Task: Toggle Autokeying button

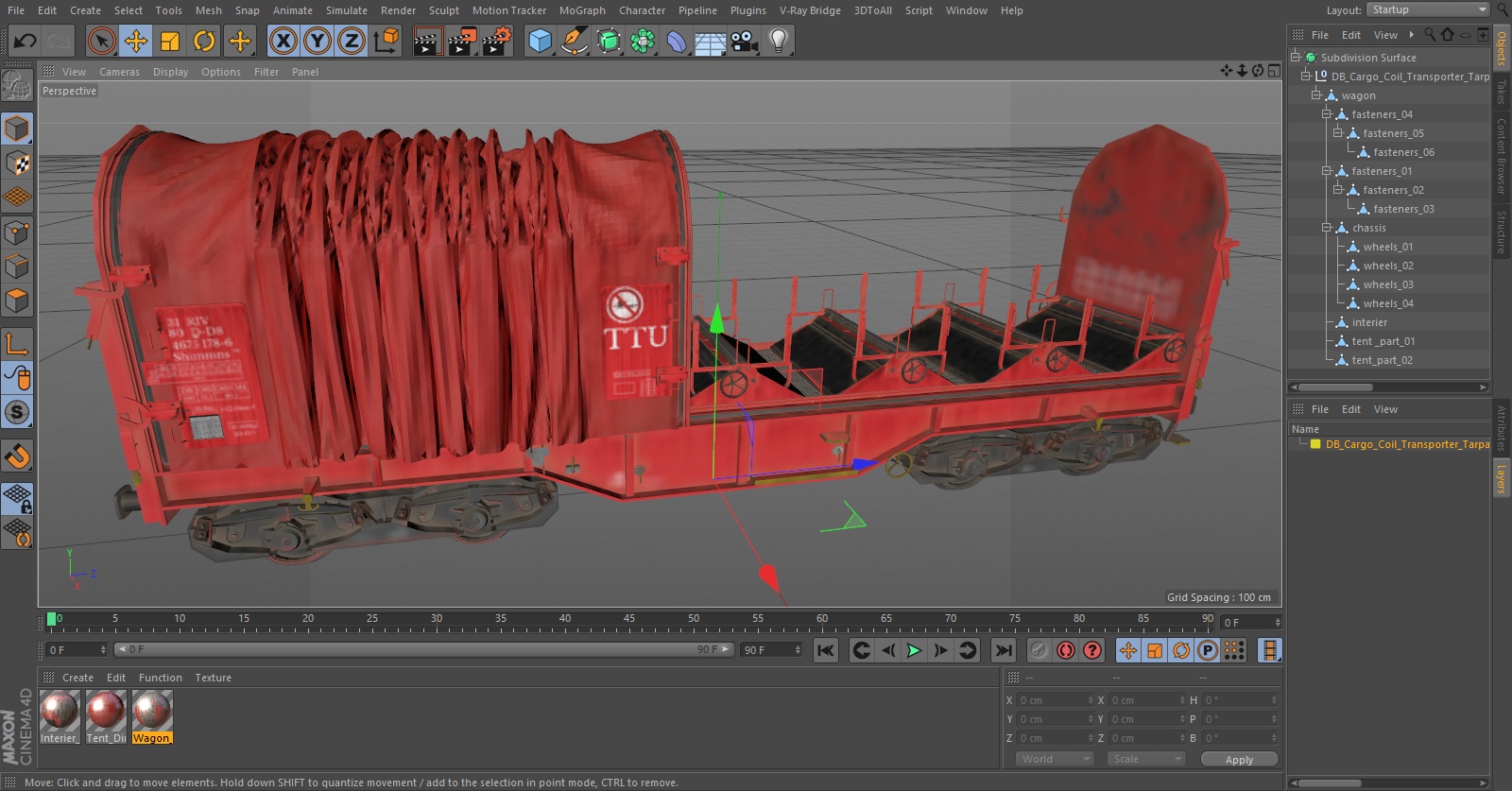Action: [1066, 650]
